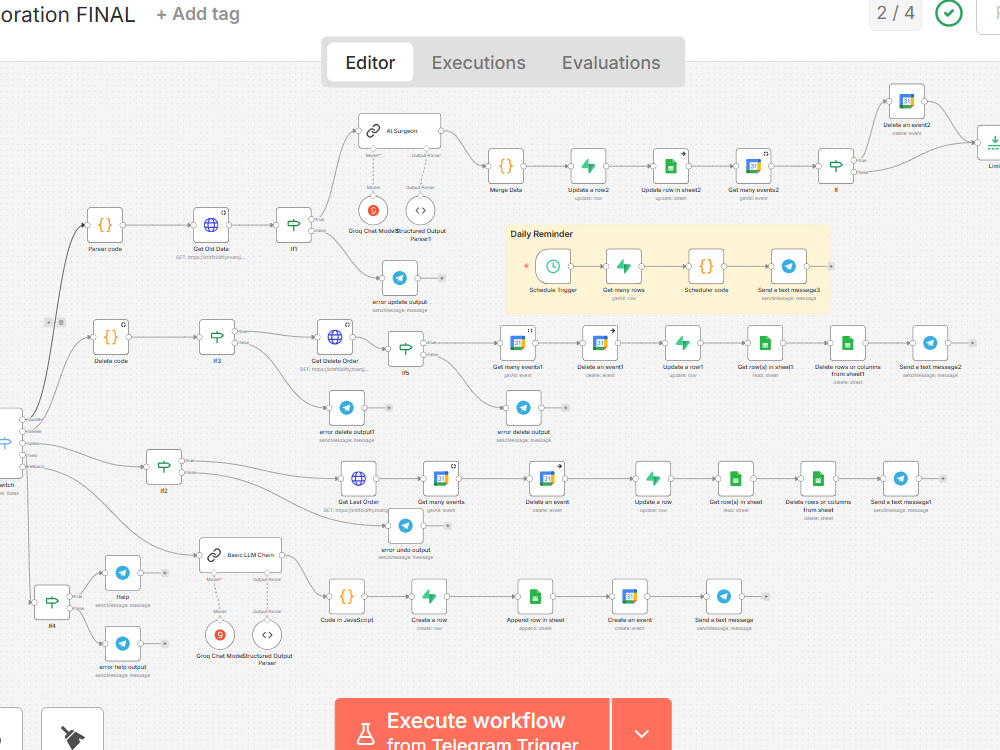Viewport: 1000px width, 750px height.
Task: Click the If1 condition node
Action: pyautogui.click(x=293, y=225)
